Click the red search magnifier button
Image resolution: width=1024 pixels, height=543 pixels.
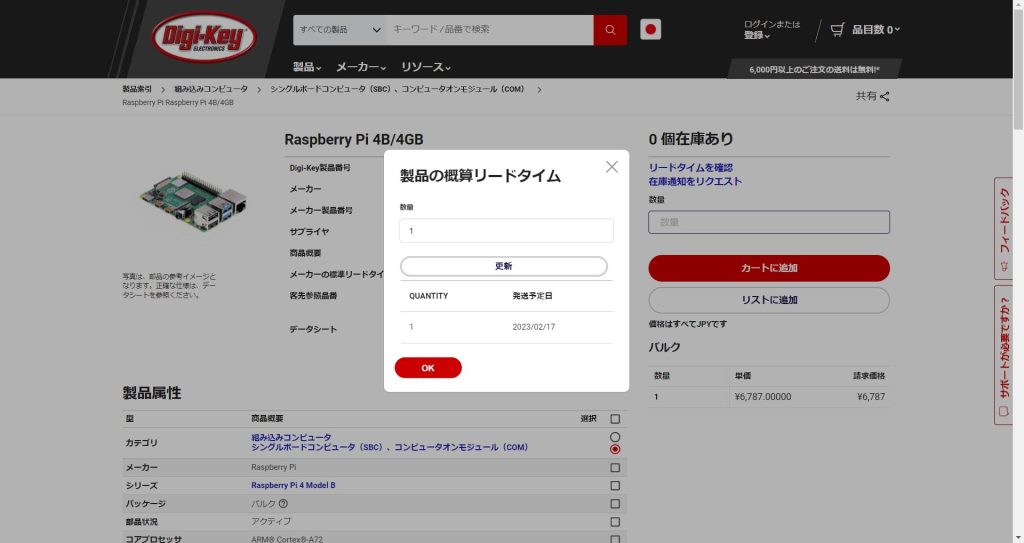pos(610,30)
